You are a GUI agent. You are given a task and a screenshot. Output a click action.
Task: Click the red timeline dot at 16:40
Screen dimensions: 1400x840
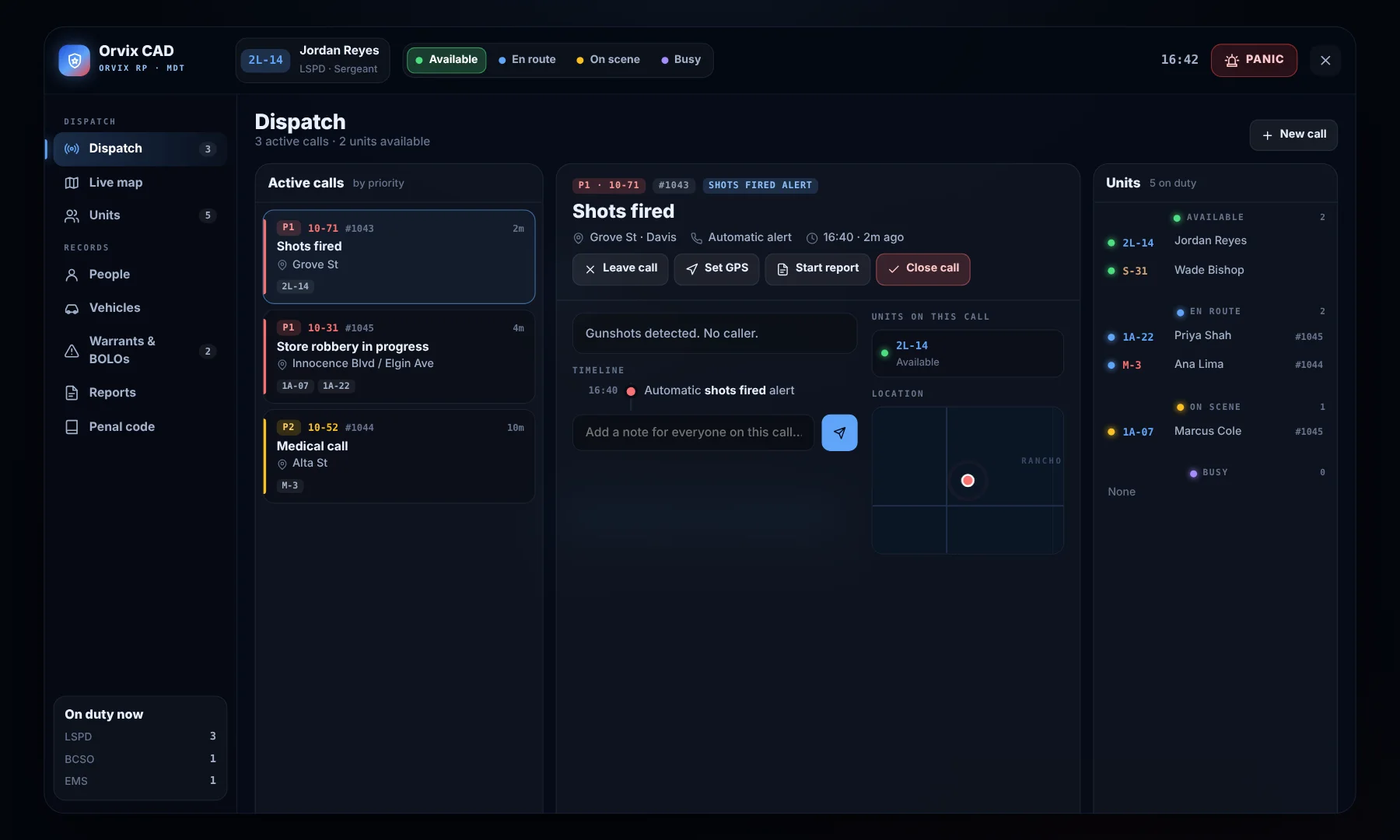point(631,391)
